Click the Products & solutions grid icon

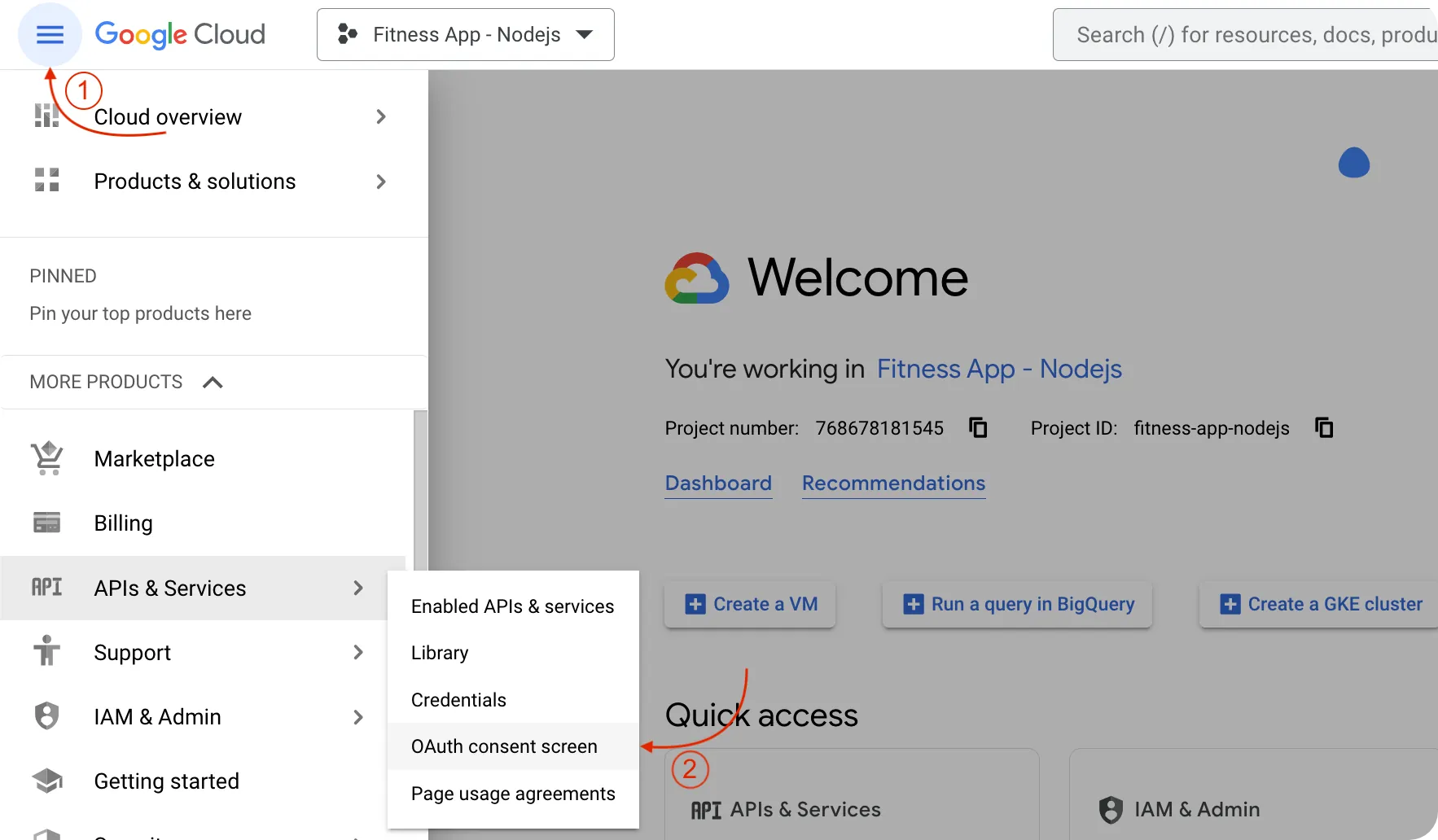[46, 180]
